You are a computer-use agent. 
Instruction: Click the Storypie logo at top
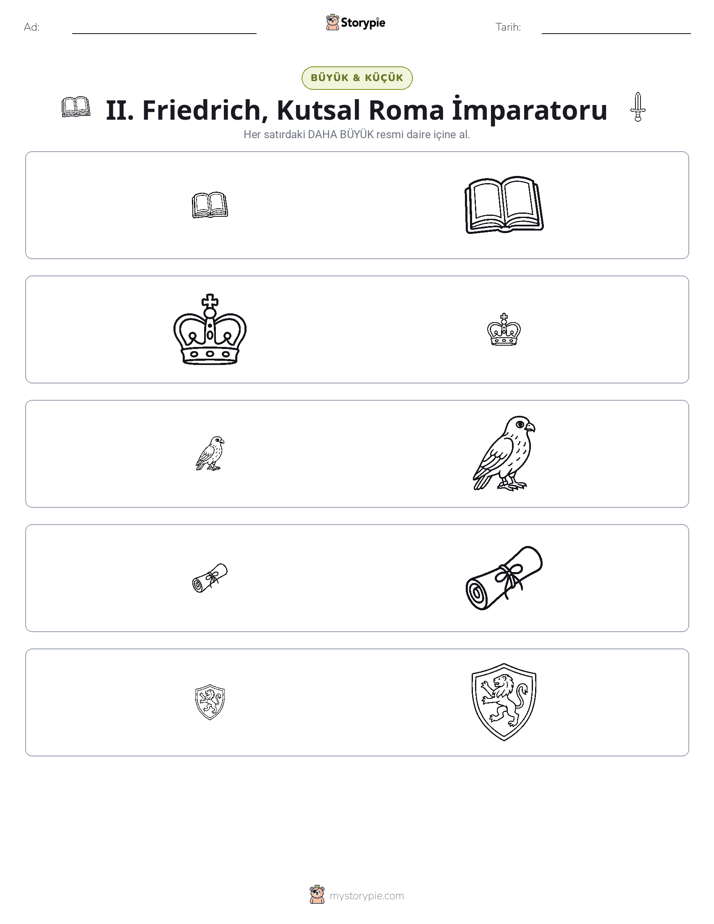(x=356, y=22)
